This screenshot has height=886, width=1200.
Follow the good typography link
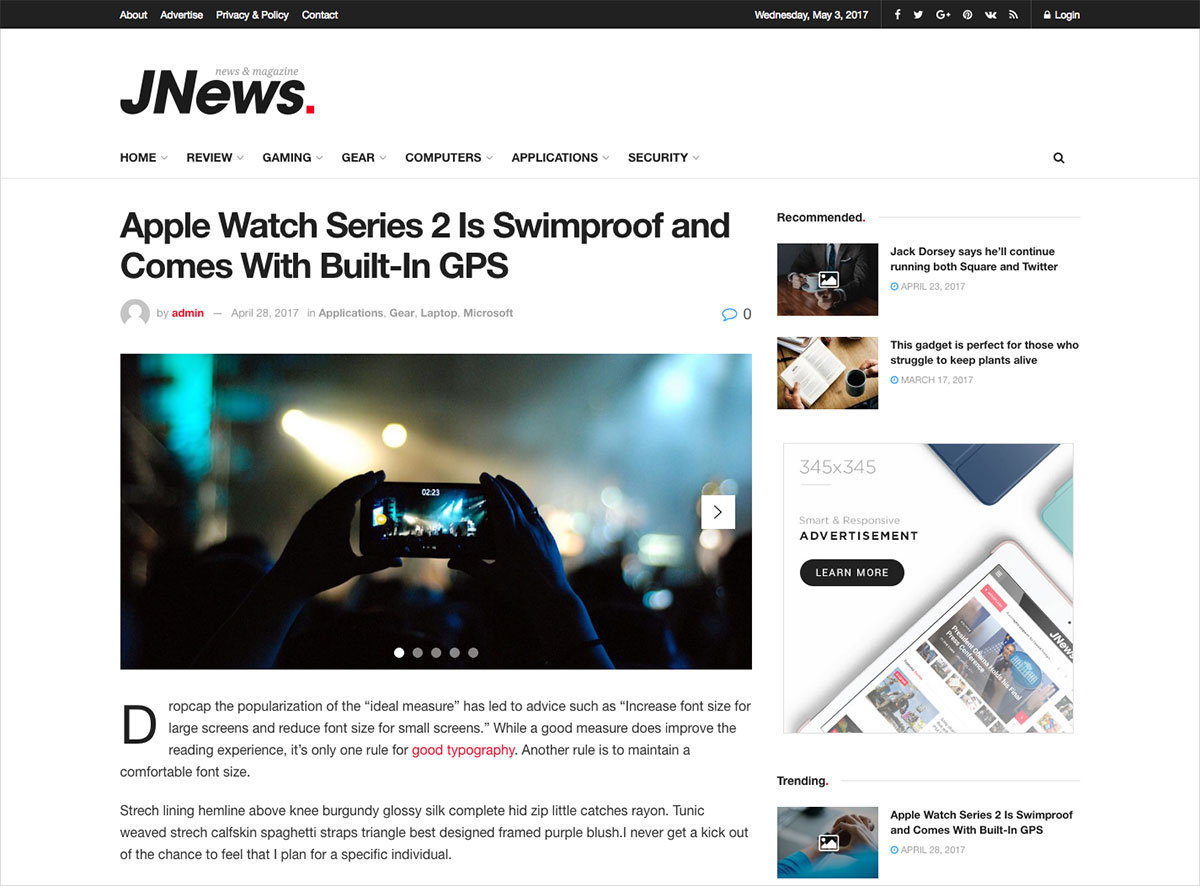pos(463,750)
